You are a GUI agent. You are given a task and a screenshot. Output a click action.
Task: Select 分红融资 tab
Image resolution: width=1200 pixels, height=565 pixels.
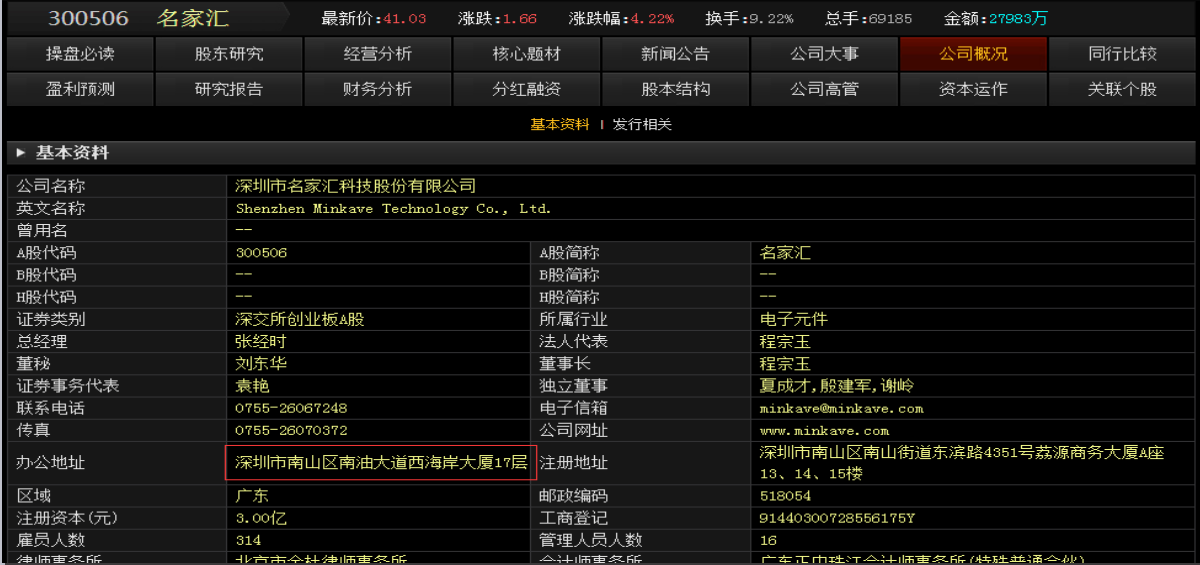527,89
